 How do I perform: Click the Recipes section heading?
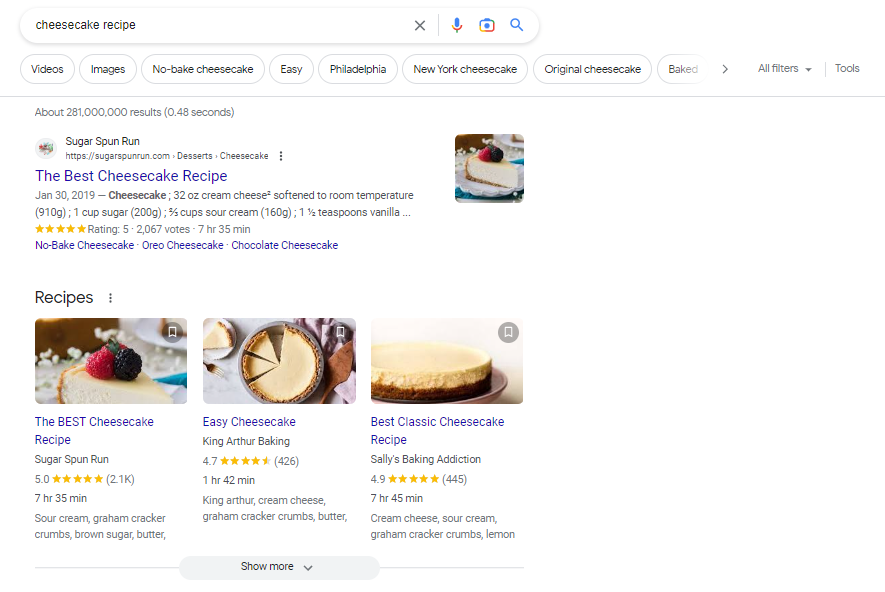[x=64, y=297]
